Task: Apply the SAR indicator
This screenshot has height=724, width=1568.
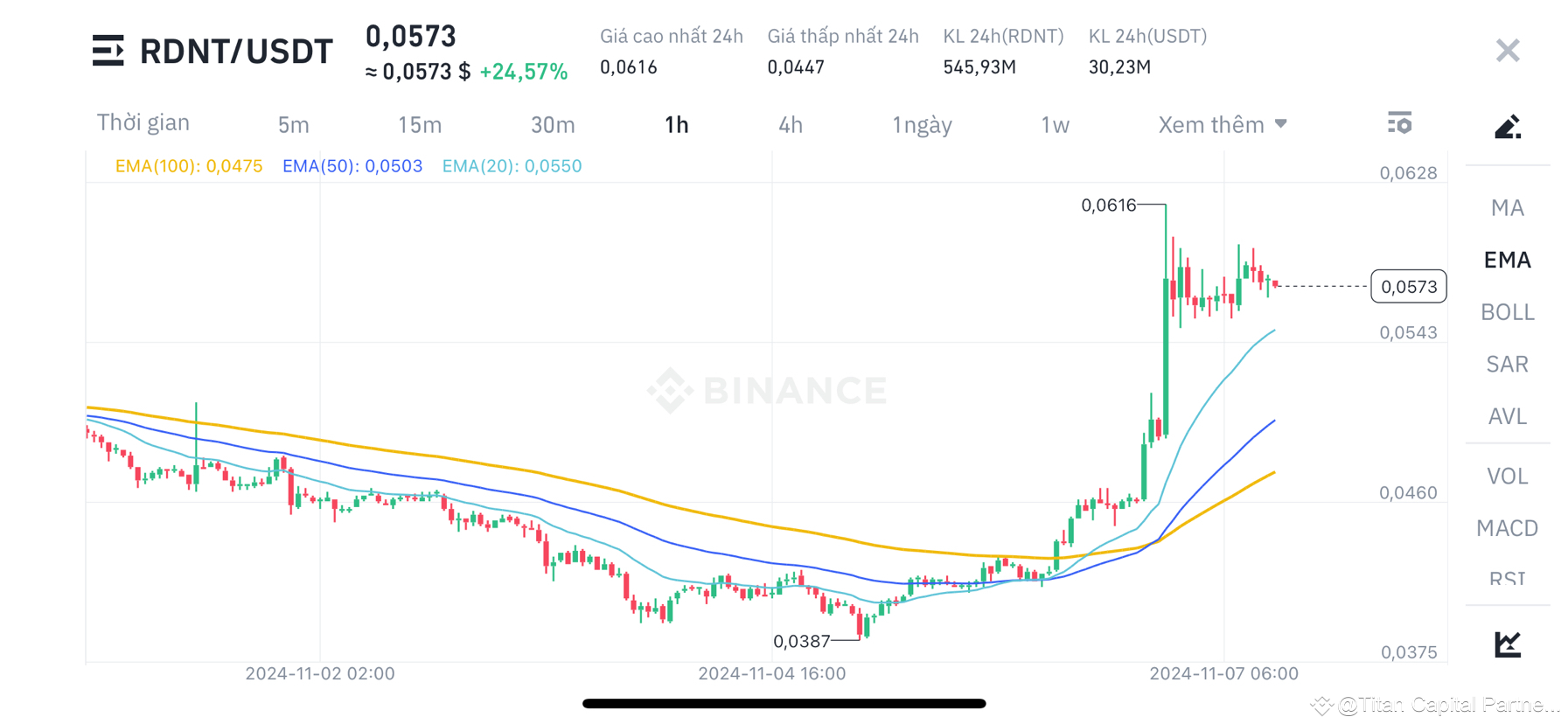Action: click(1507, 364)
